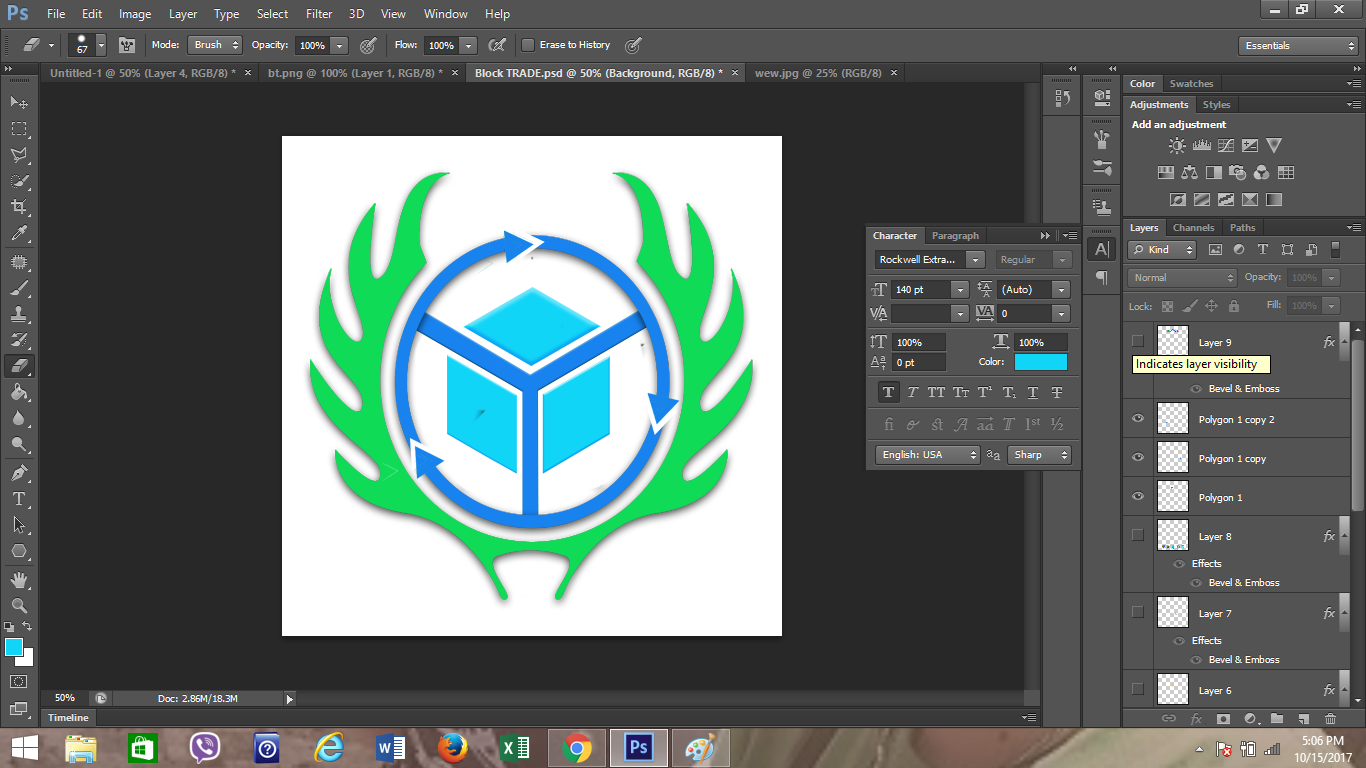Show Layer 7 visibility

pyautogui.click(x=1138, y=612)
